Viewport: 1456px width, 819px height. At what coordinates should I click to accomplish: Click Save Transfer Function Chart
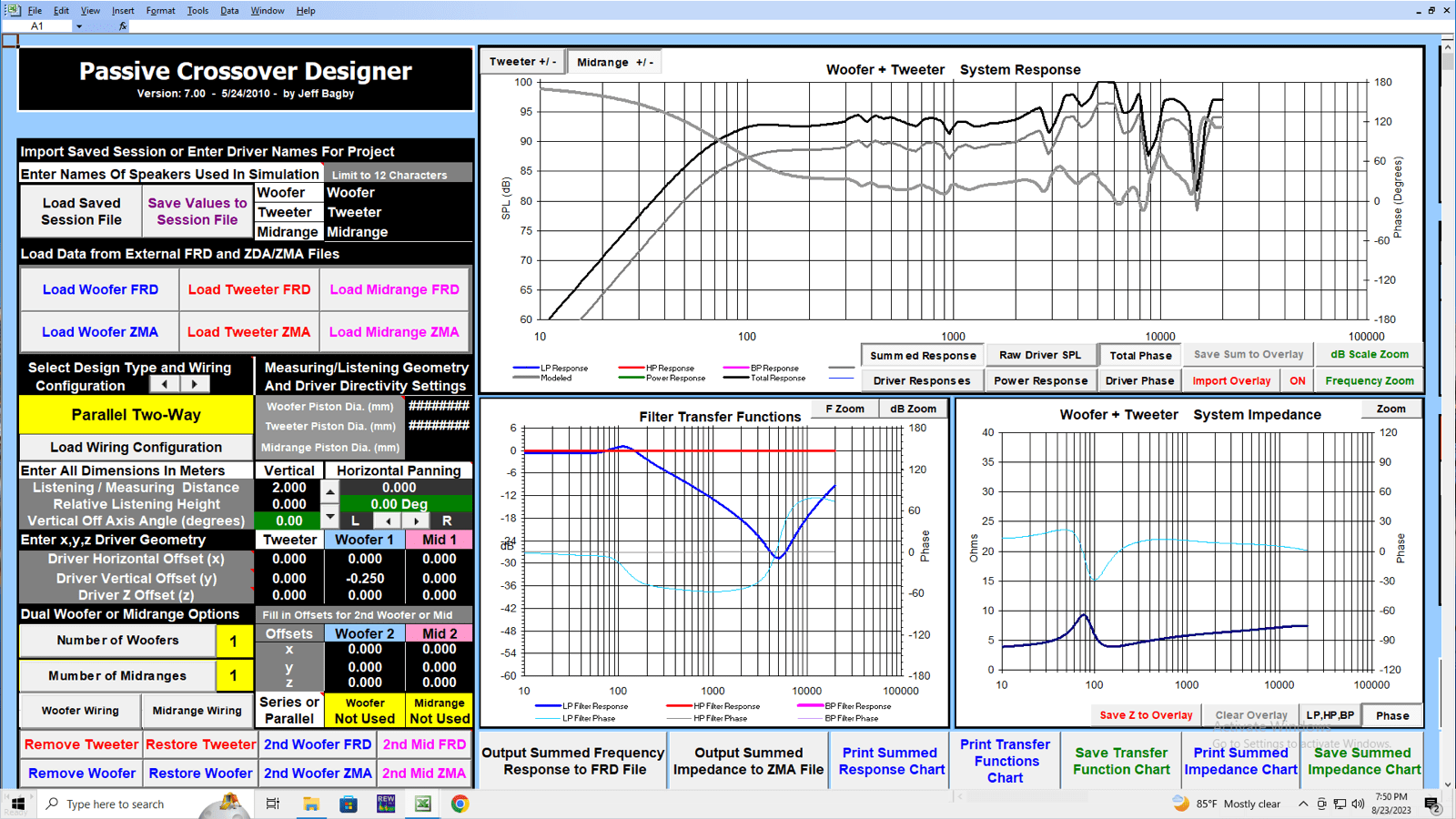click(1121, 761)
